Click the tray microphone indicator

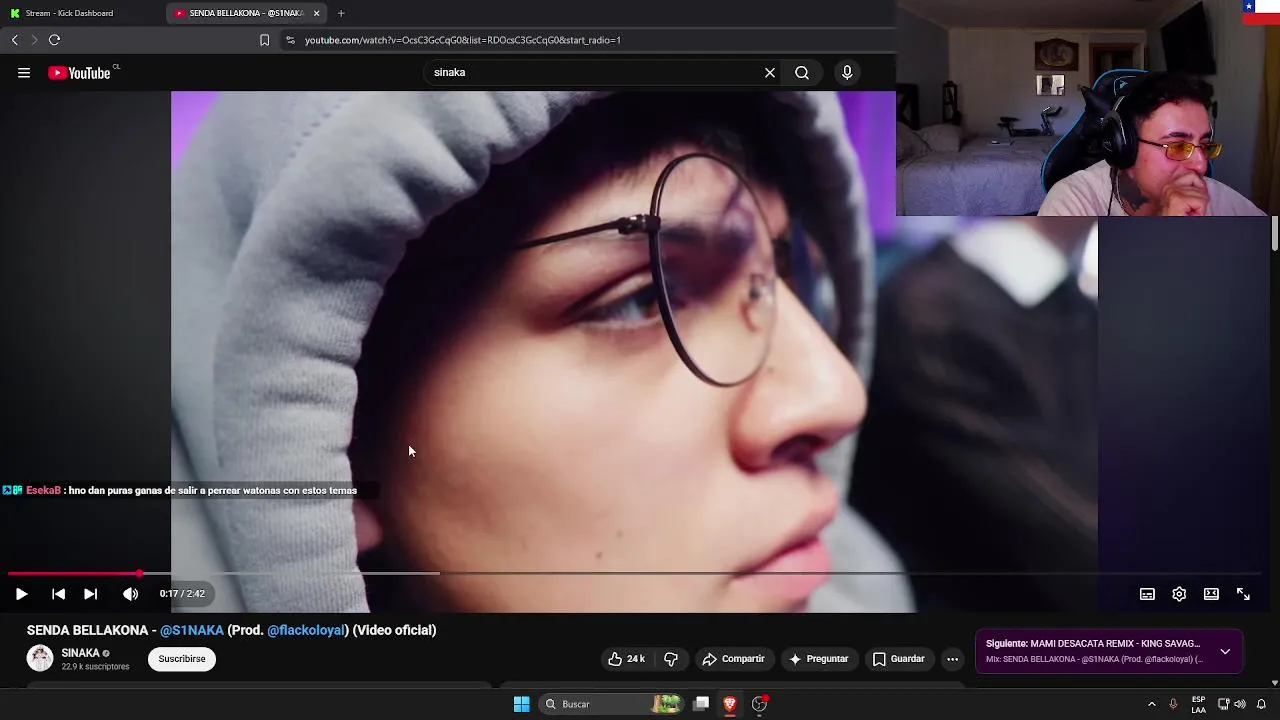(x=1173, y=704)
